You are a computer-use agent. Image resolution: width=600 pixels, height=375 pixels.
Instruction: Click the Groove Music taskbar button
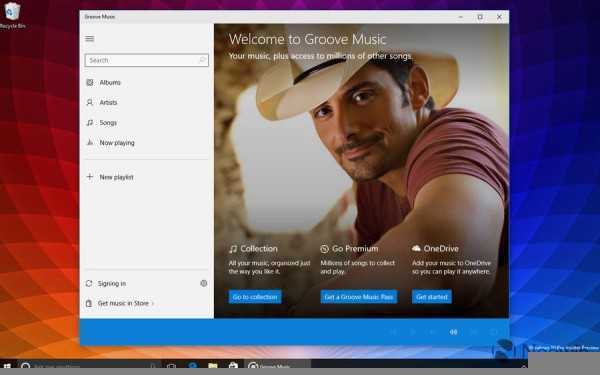tap(278, 365)
